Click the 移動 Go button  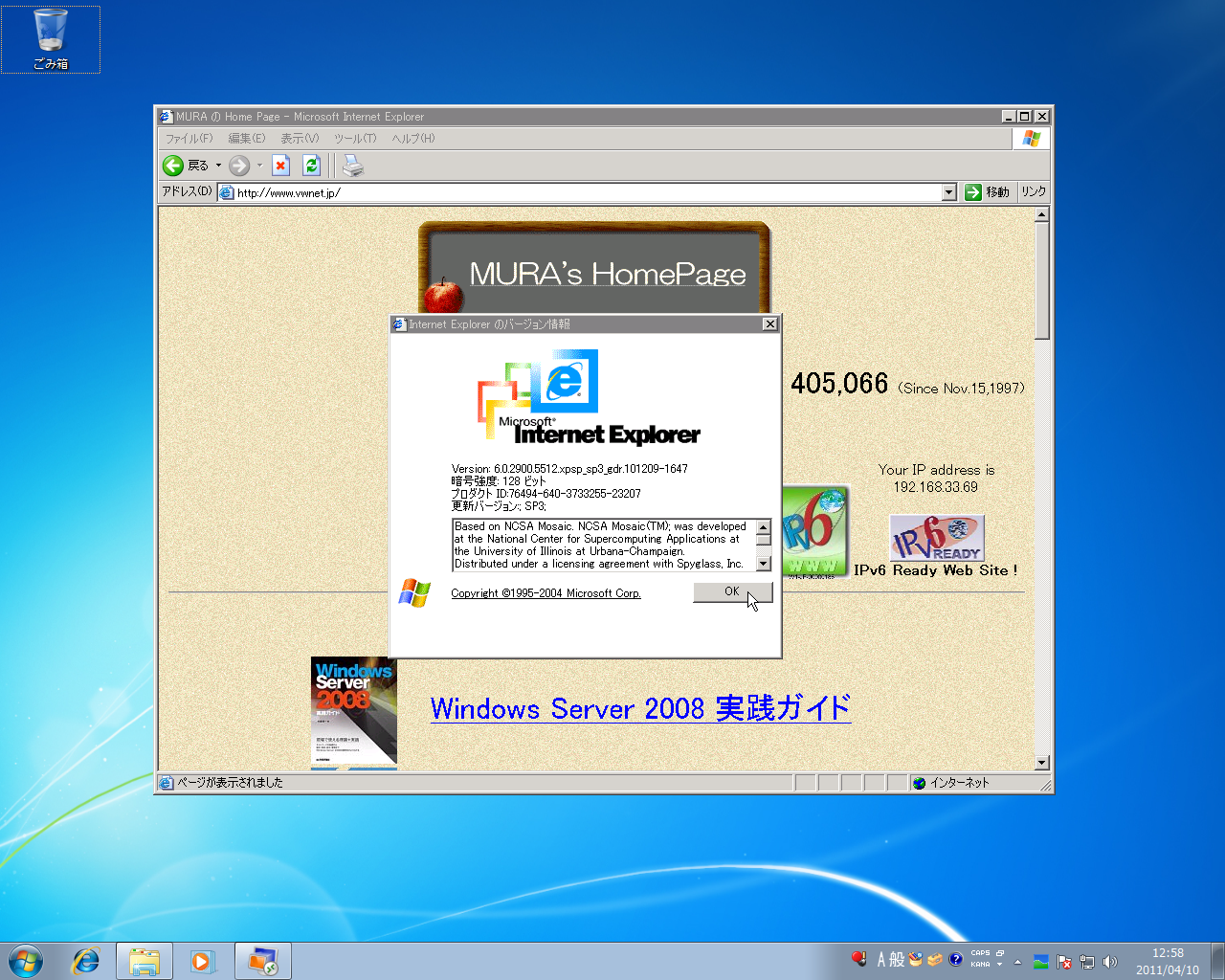pyautogui.click(x=987, y=192)
